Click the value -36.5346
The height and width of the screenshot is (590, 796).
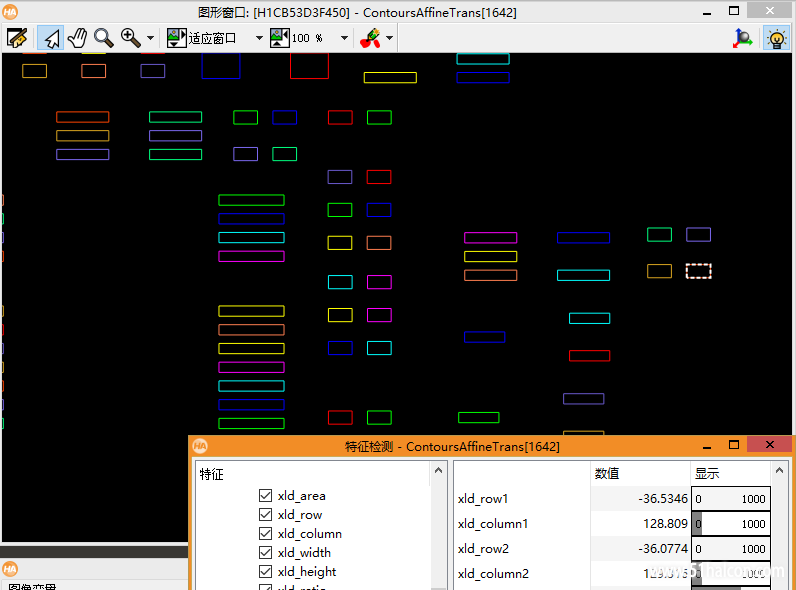(662, 499)
